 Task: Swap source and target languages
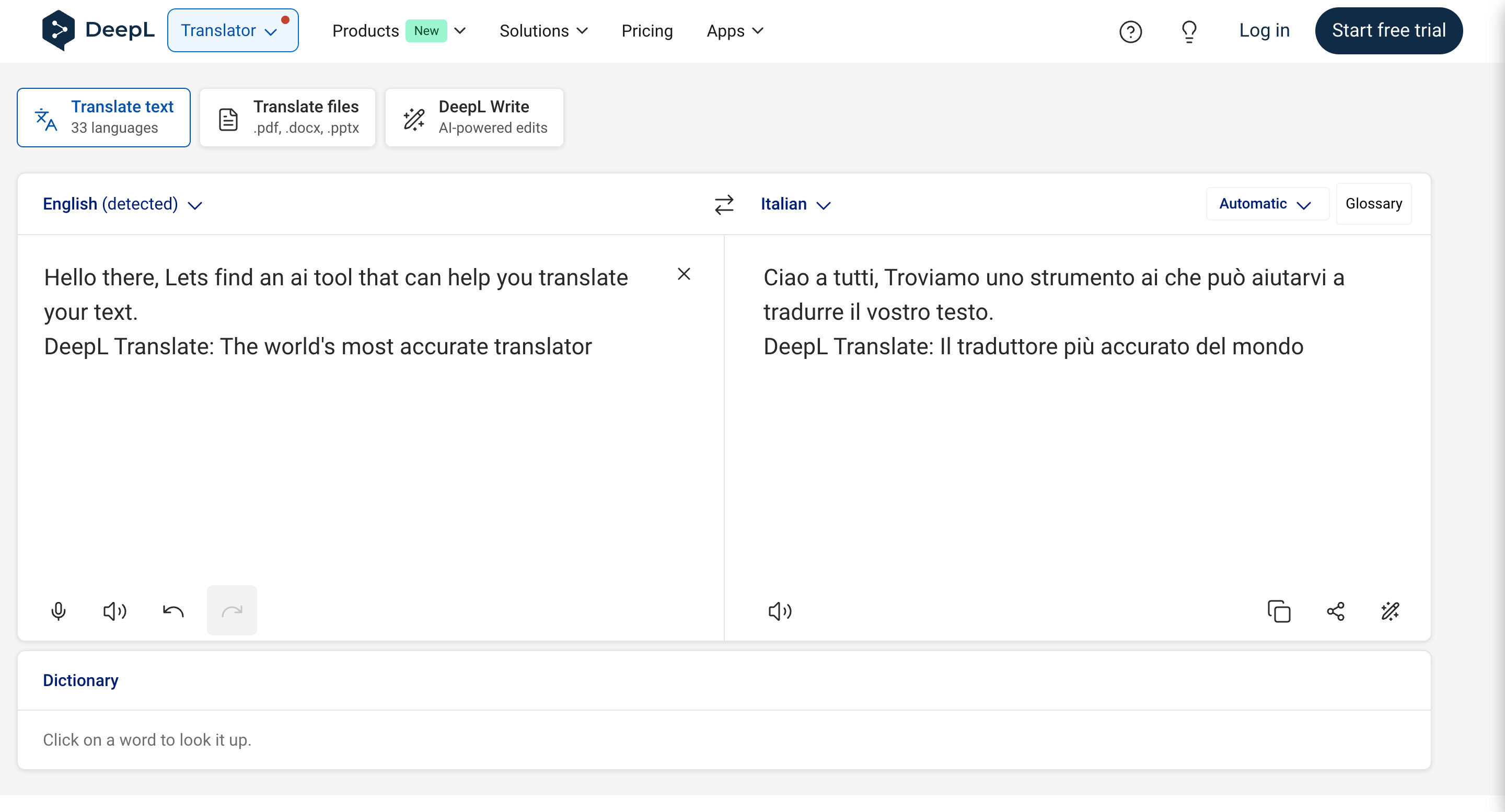coord(724,204)
